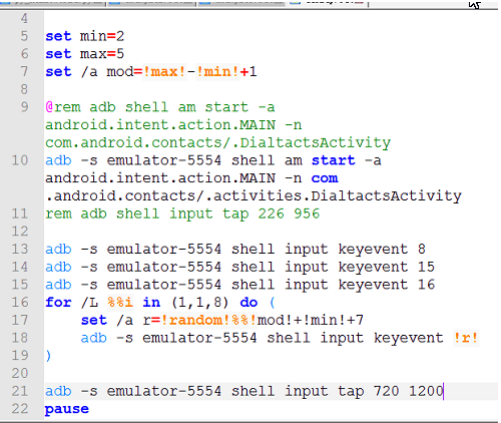Image resolution: width=501 pixels, height=423 pixels.
Task: Click the closing parenthesis on line 19
Action: tap(49, 356)
